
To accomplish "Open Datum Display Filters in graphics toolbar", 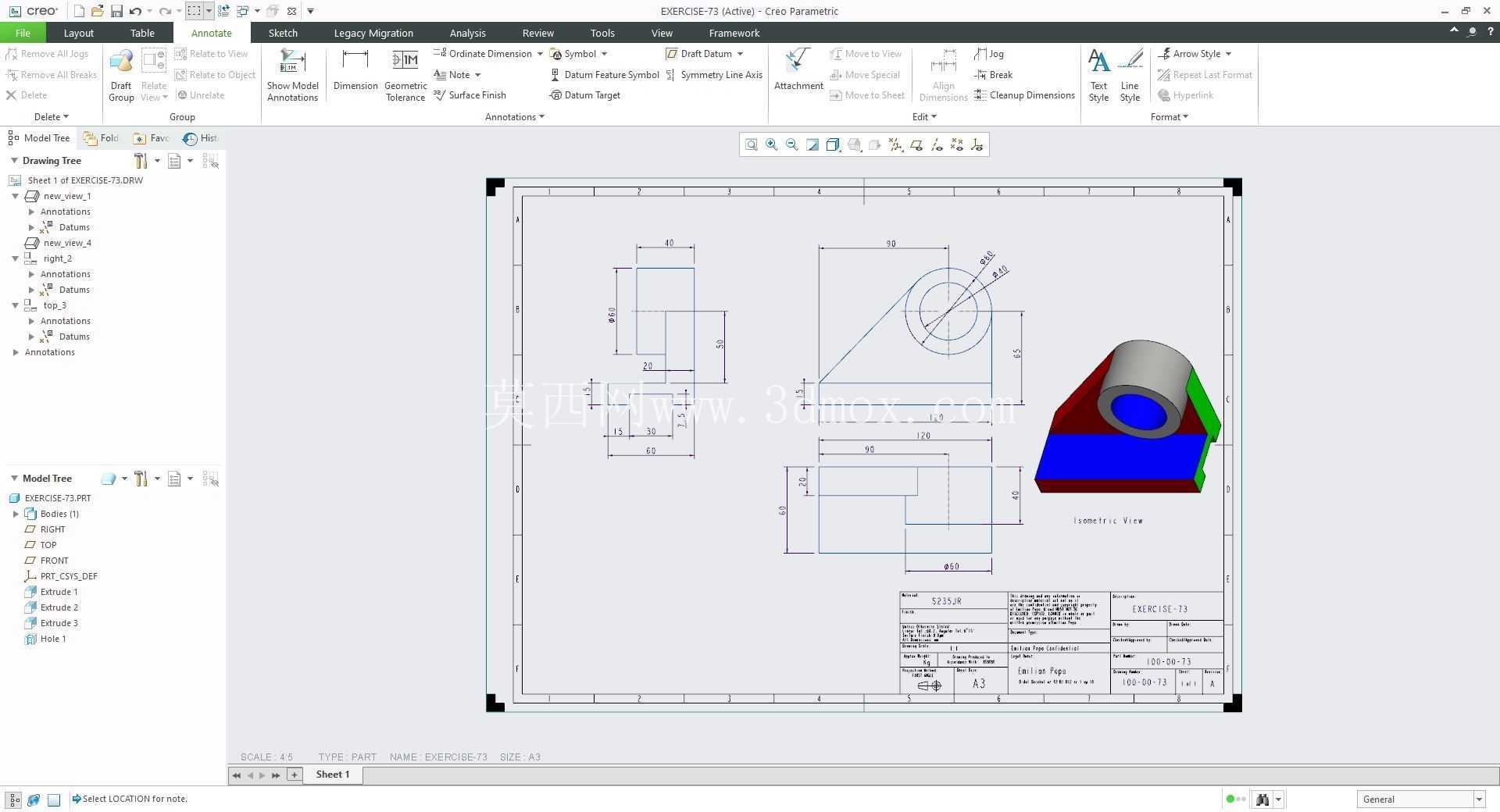I will click(895, 144).
